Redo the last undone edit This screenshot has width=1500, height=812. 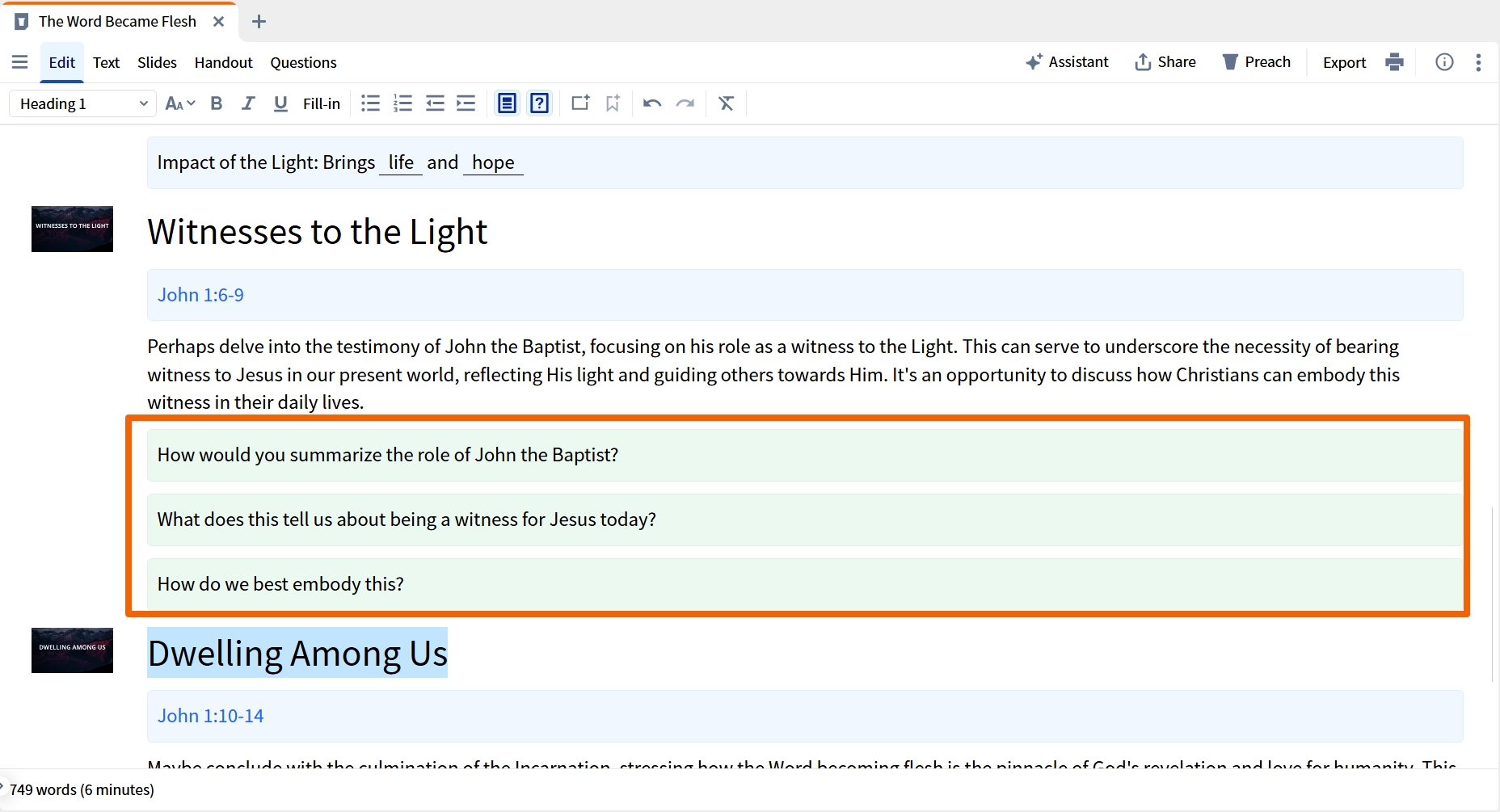[x=685, y=103]
